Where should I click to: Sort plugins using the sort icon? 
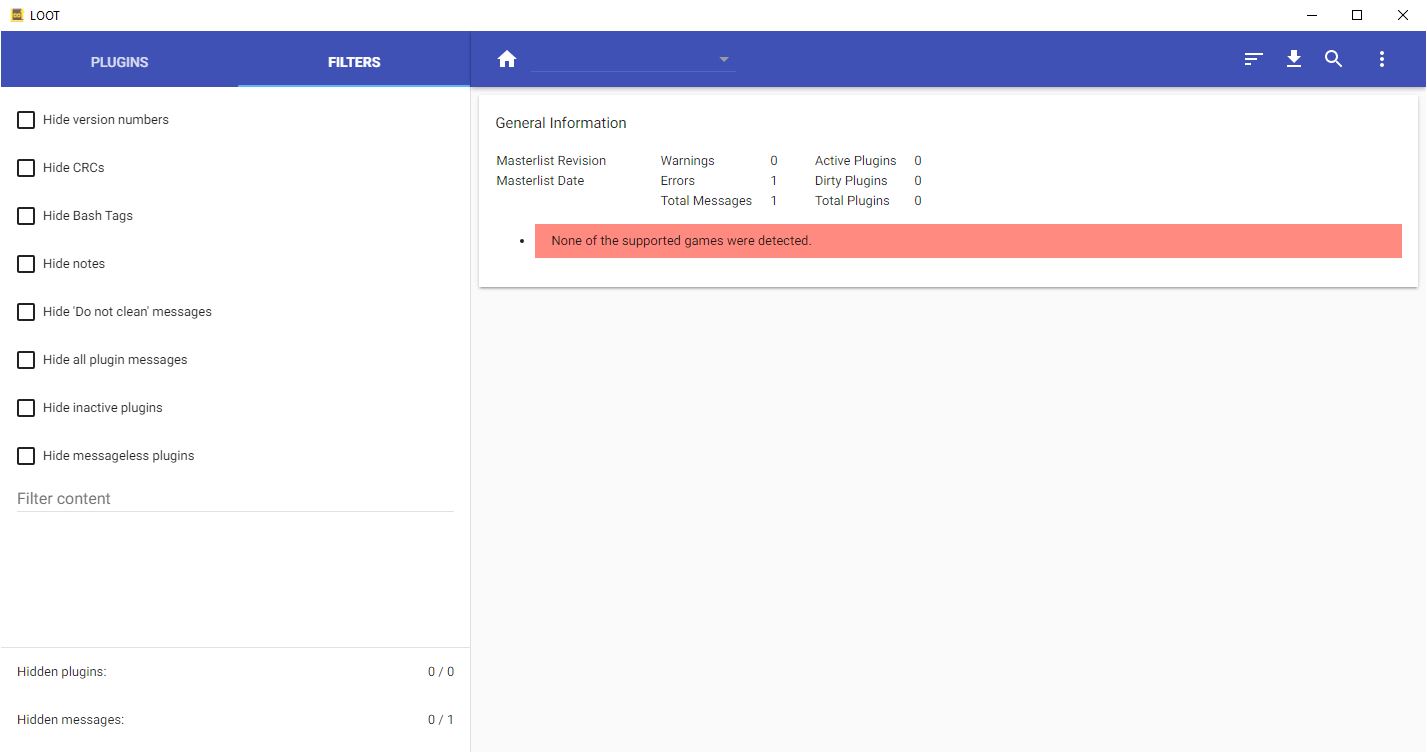(x=1253, y=59)
